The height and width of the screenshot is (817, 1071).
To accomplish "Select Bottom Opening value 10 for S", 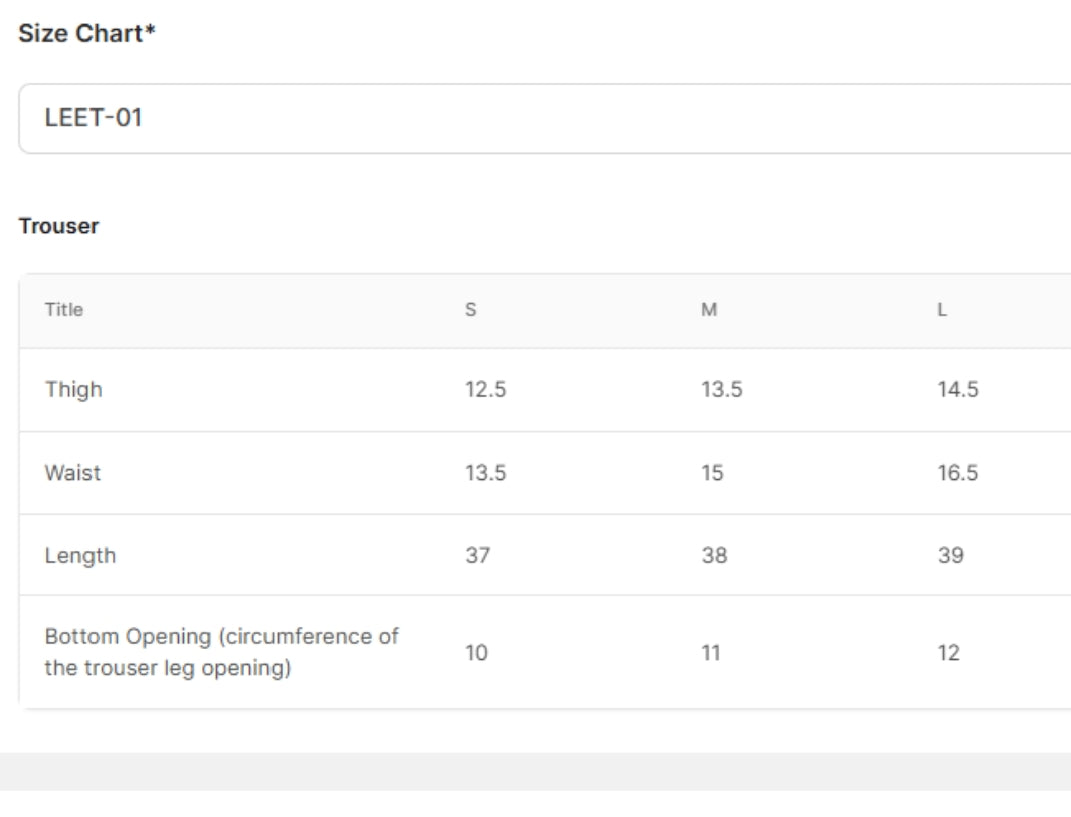I will 476,653.
